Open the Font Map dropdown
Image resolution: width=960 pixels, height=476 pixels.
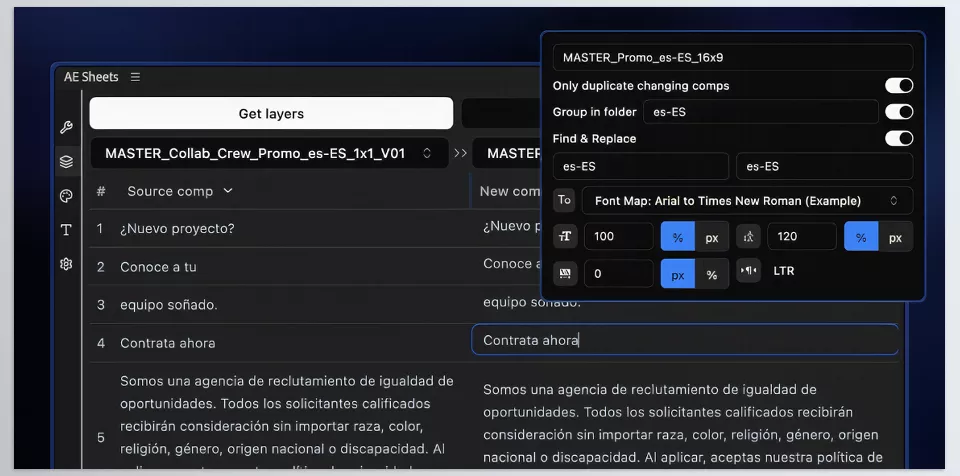tap(747, 200)
